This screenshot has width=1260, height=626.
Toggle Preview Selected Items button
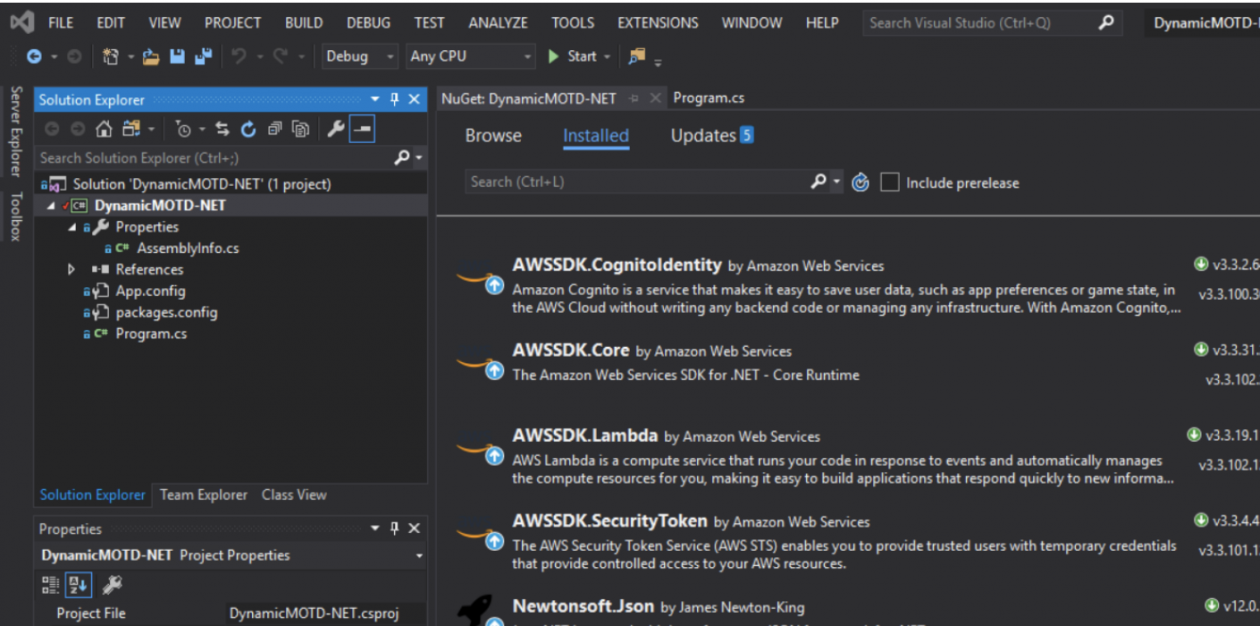click(362, 129)
